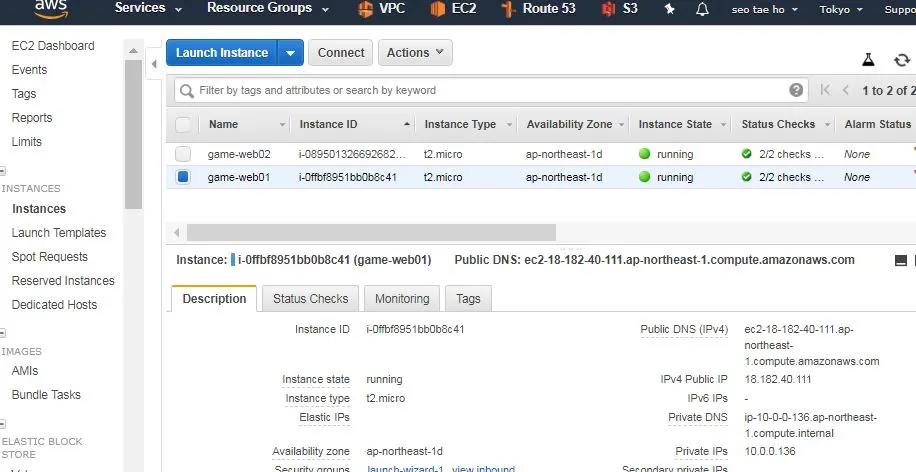Open the notifications bell

tap(703, 9)
